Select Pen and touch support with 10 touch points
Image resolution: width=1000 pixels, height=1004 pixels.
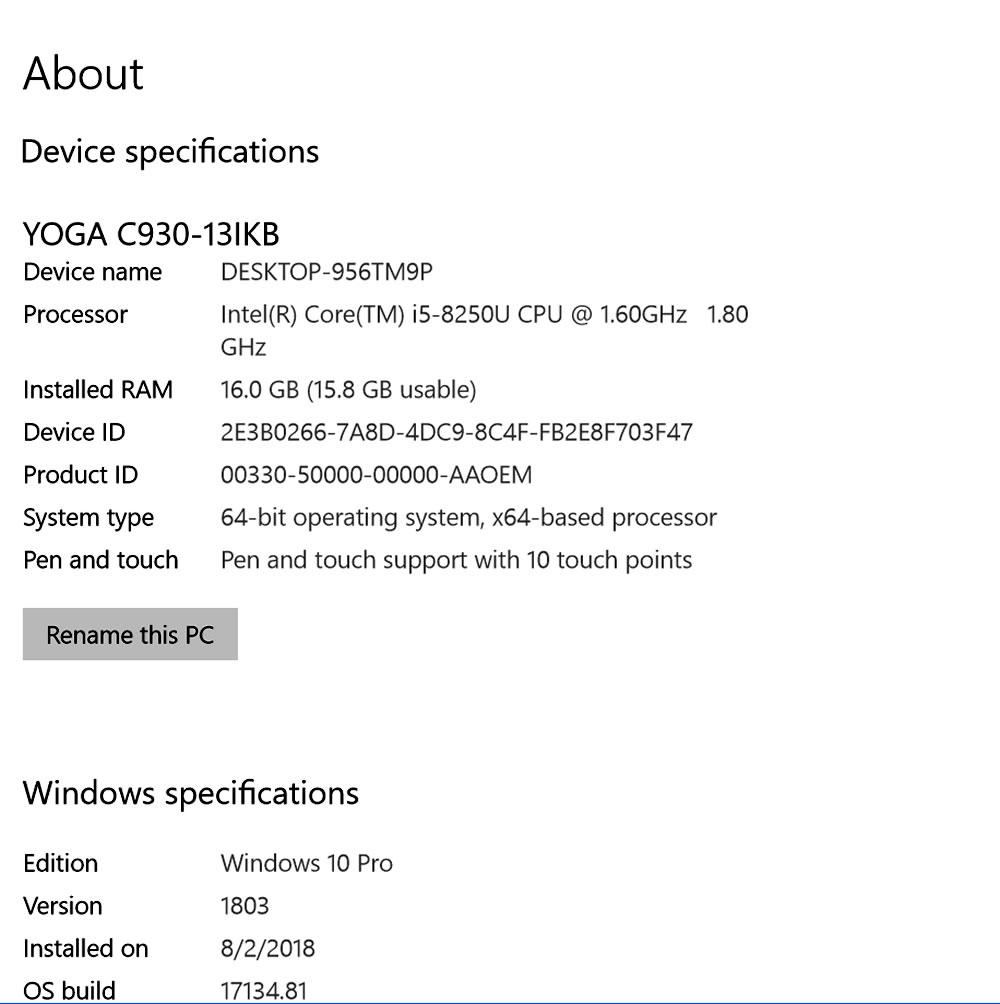coord(456,560)
